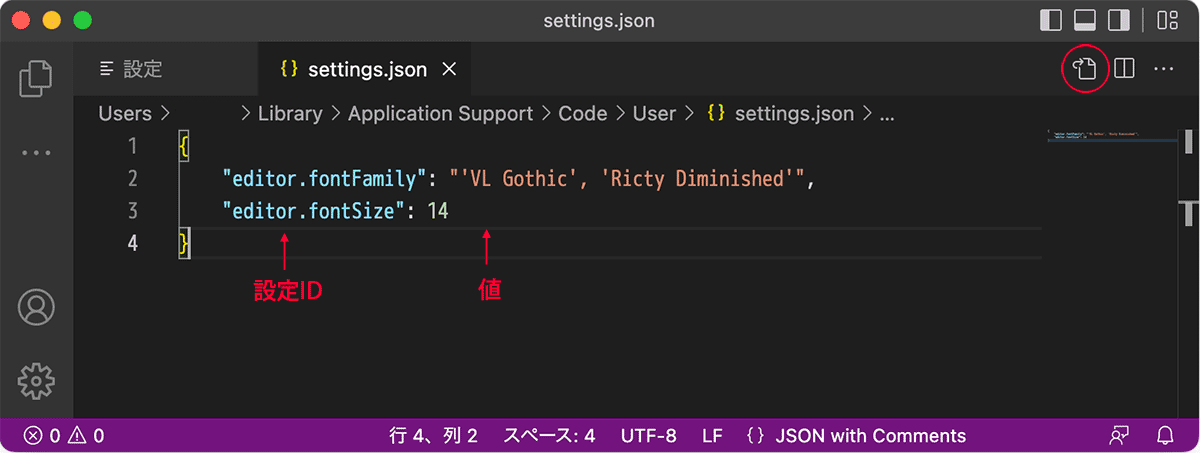1200x453 pixels.
Task: Open the Manage gear icon
Action: pyautogui.click(x=36, y=380)
